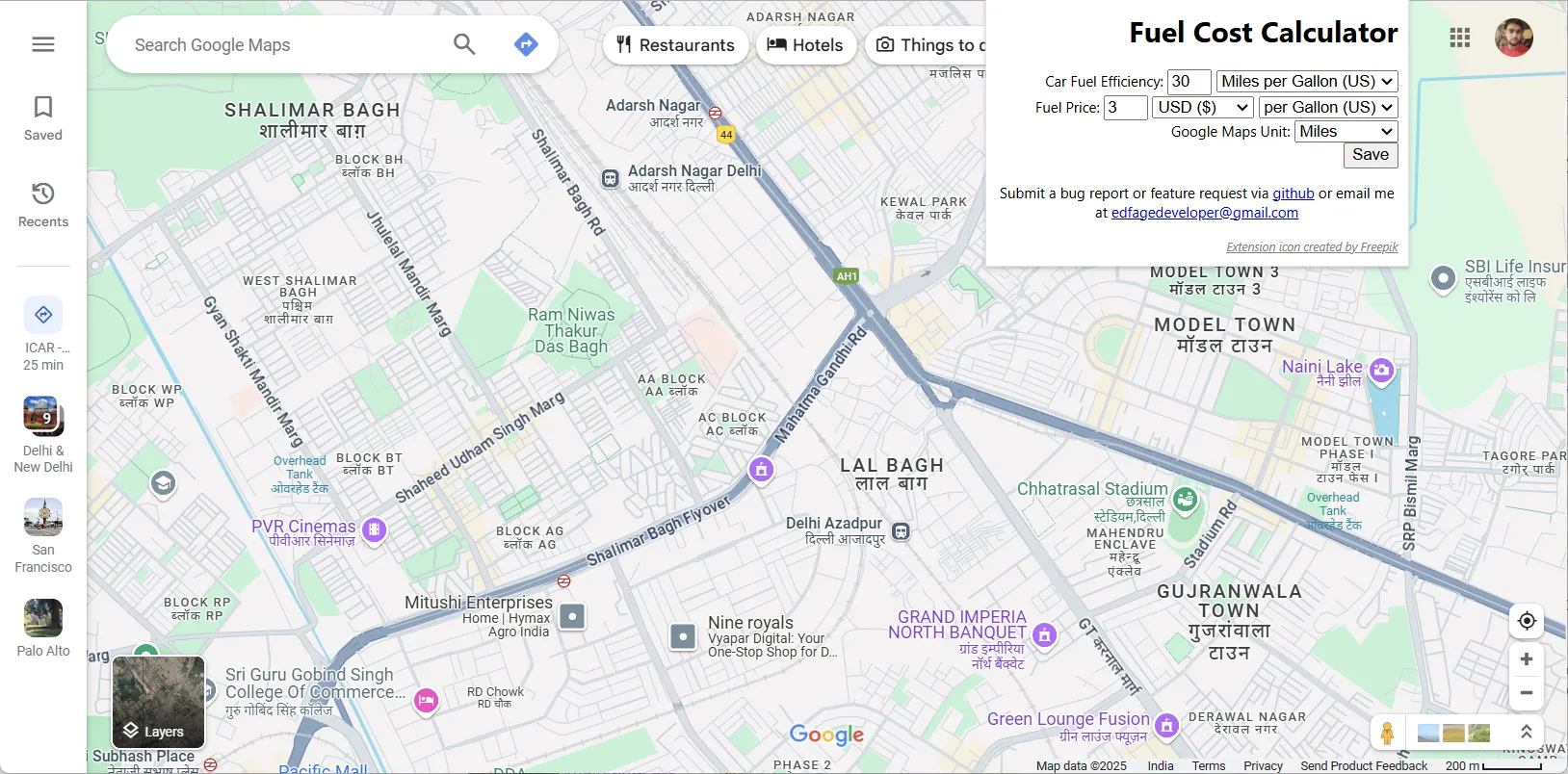Open the hamburger main menu
Viewport: 1568px width, 774px height.
[x=43, y=44]
